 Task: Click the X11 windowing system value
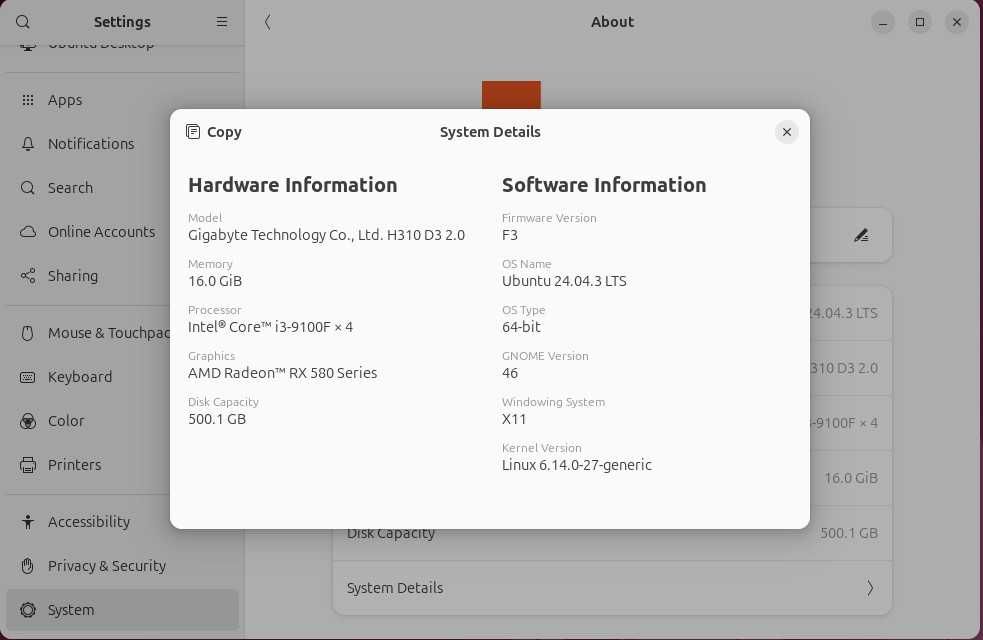(514, 419)
